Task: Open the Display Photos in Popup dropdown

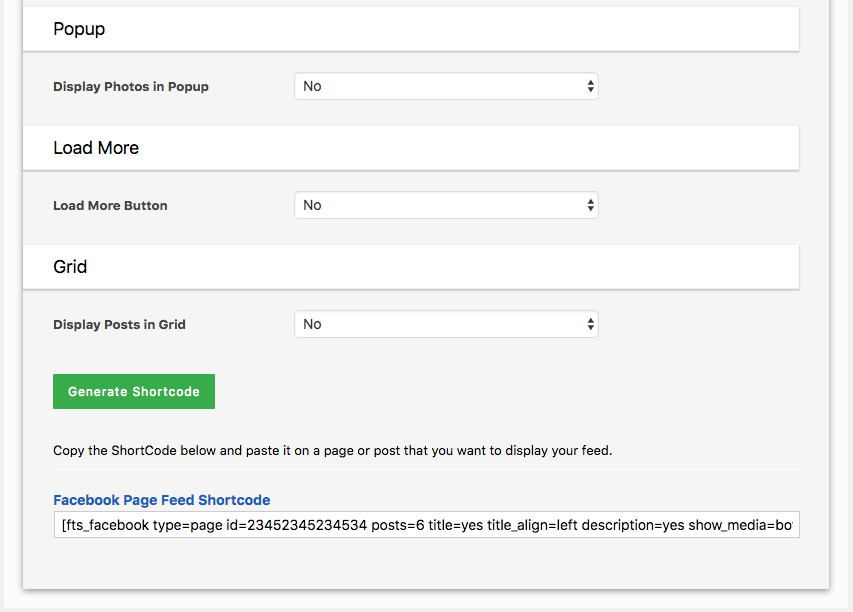Action: (446, 86)
